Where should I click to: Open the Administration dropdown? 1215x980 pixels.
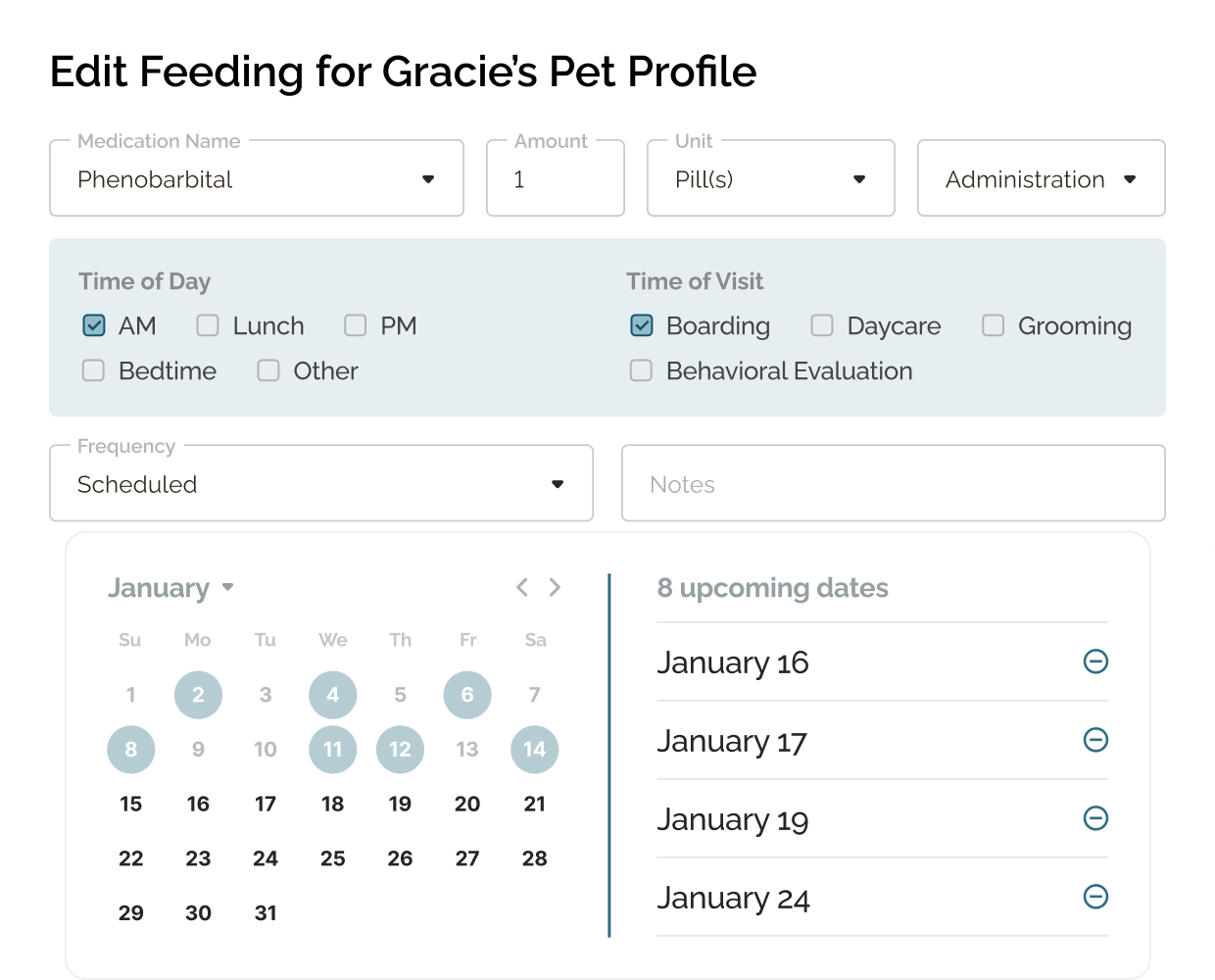pos(1041,178)
